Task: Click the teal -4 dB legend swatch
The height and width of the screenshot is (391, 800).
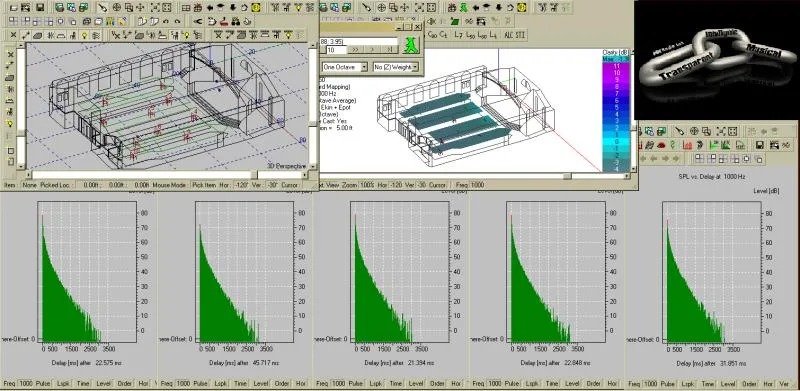Action: (x=616, y=169)
